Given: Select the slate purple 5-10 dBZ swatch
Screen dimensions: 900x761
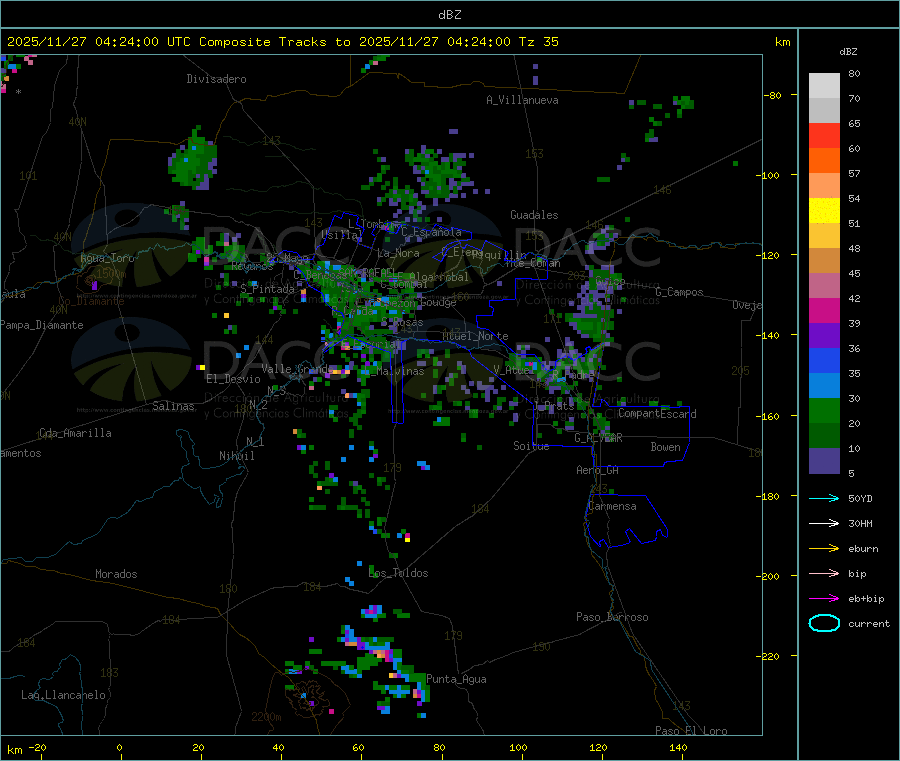Looking at the screenshot, I should point(824,461).
